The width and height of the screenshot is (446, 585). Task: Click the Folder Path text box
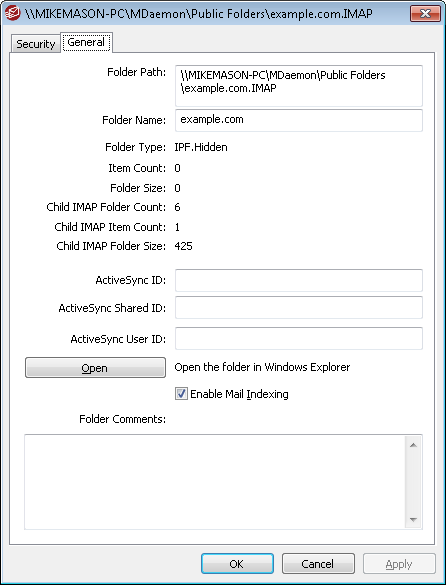[x=299, y=86]
